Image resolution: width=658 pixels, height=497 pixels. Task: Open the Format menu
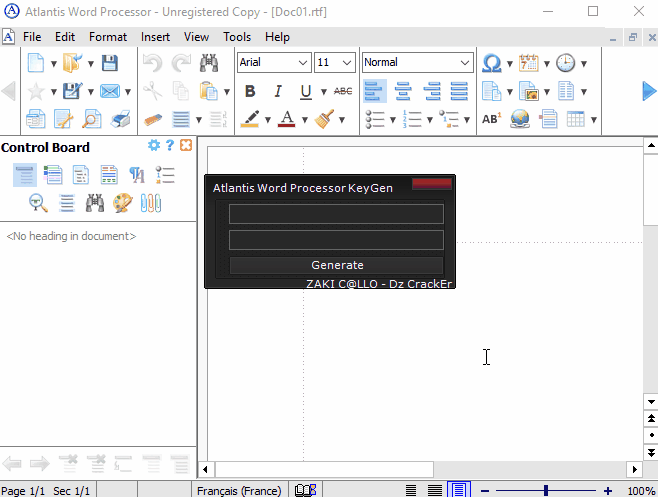108,37
